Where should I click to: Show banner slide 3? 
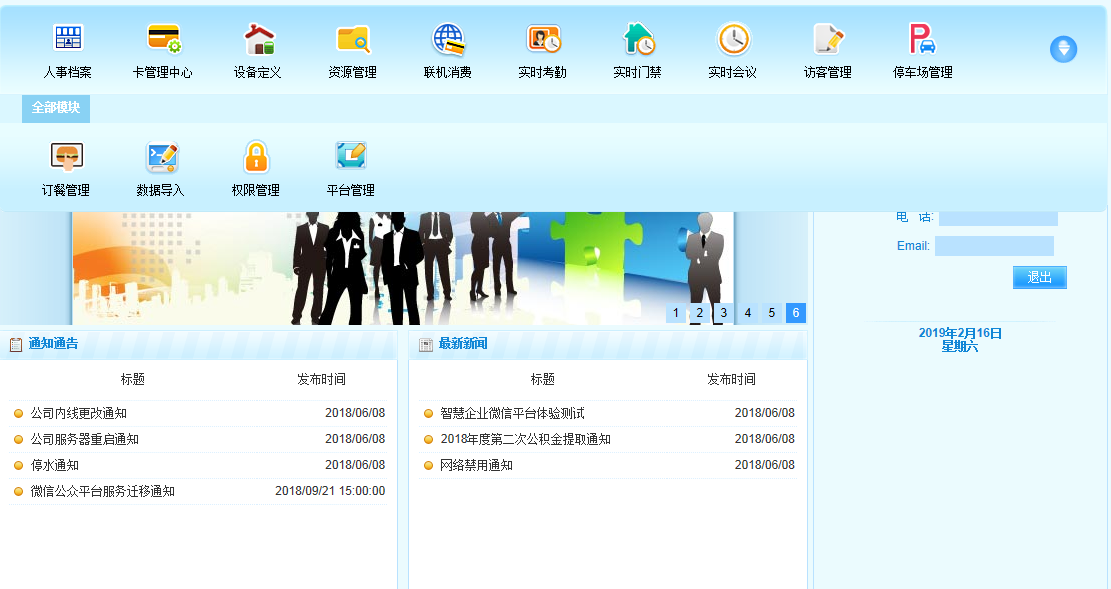click(723, 313)
